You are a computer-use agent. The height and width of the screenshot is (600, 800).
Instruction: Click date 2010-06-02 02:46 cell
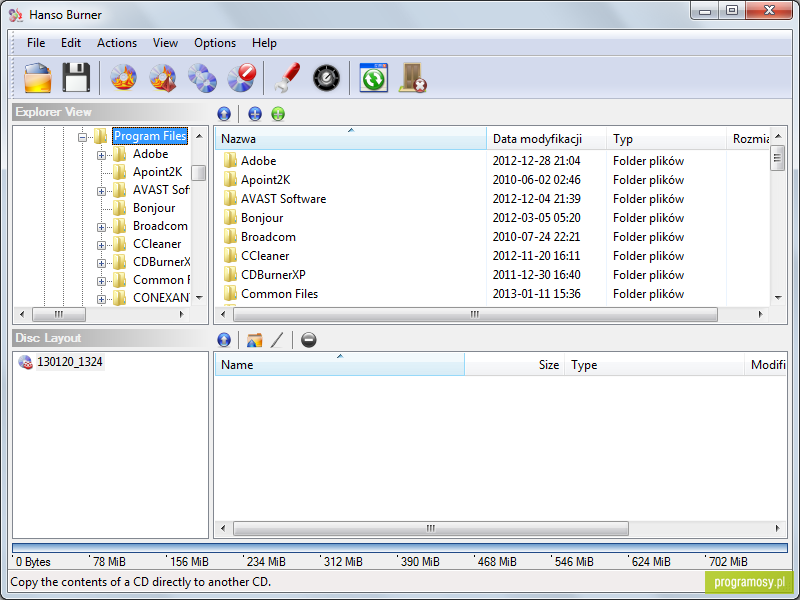coord(536,180)
